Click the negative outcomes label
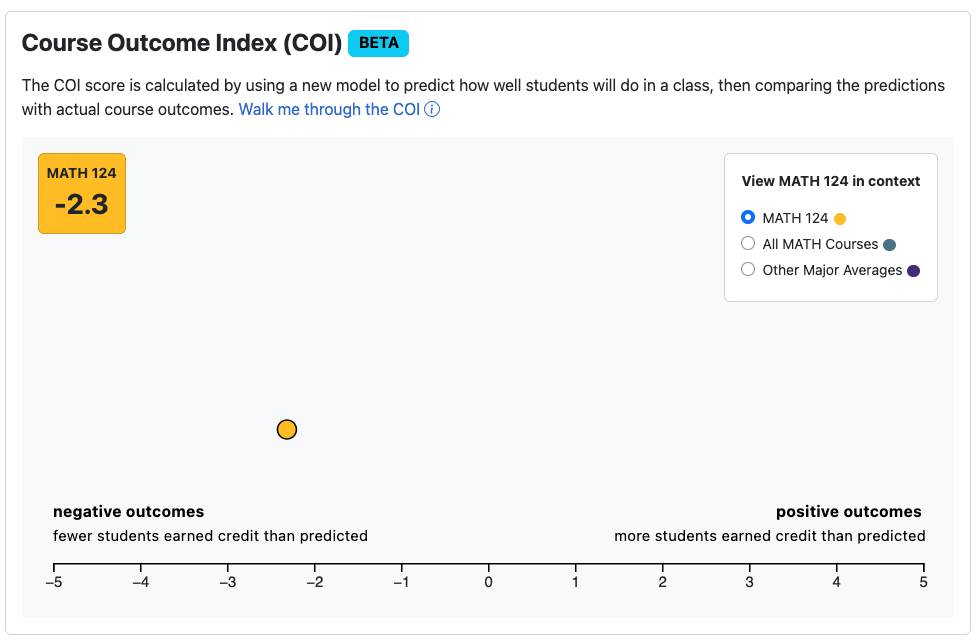Image resolution: width=978 pixels, height=640 pixels. tap(129, 511)
